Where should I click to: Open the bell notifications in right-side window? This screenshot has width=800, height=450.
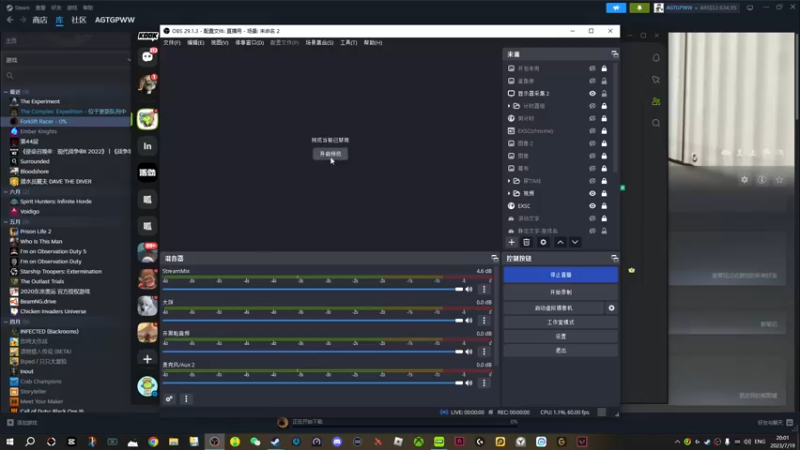coord(656,58)
